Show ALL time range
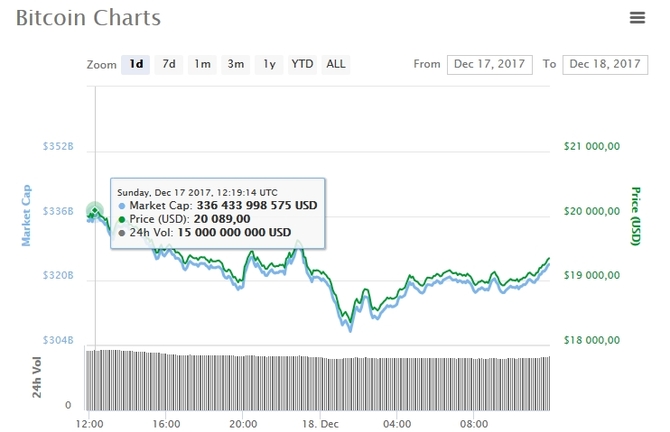The width and height of the screenshot is (670, 432). 336,65
